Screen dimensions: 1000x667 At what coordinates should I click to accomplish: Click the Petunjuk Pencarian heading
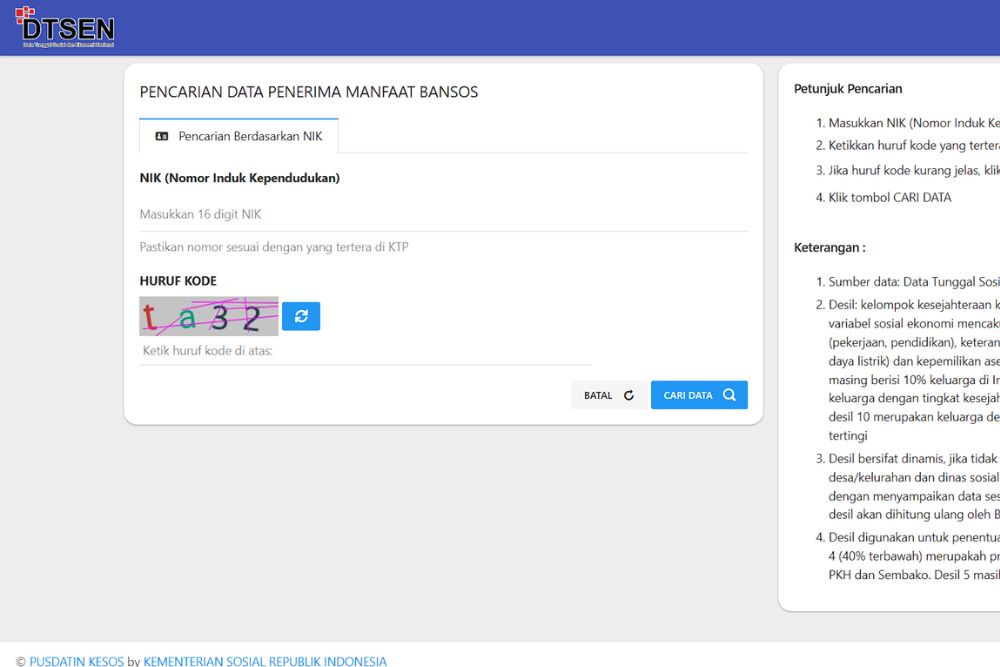tap(848, 89)
